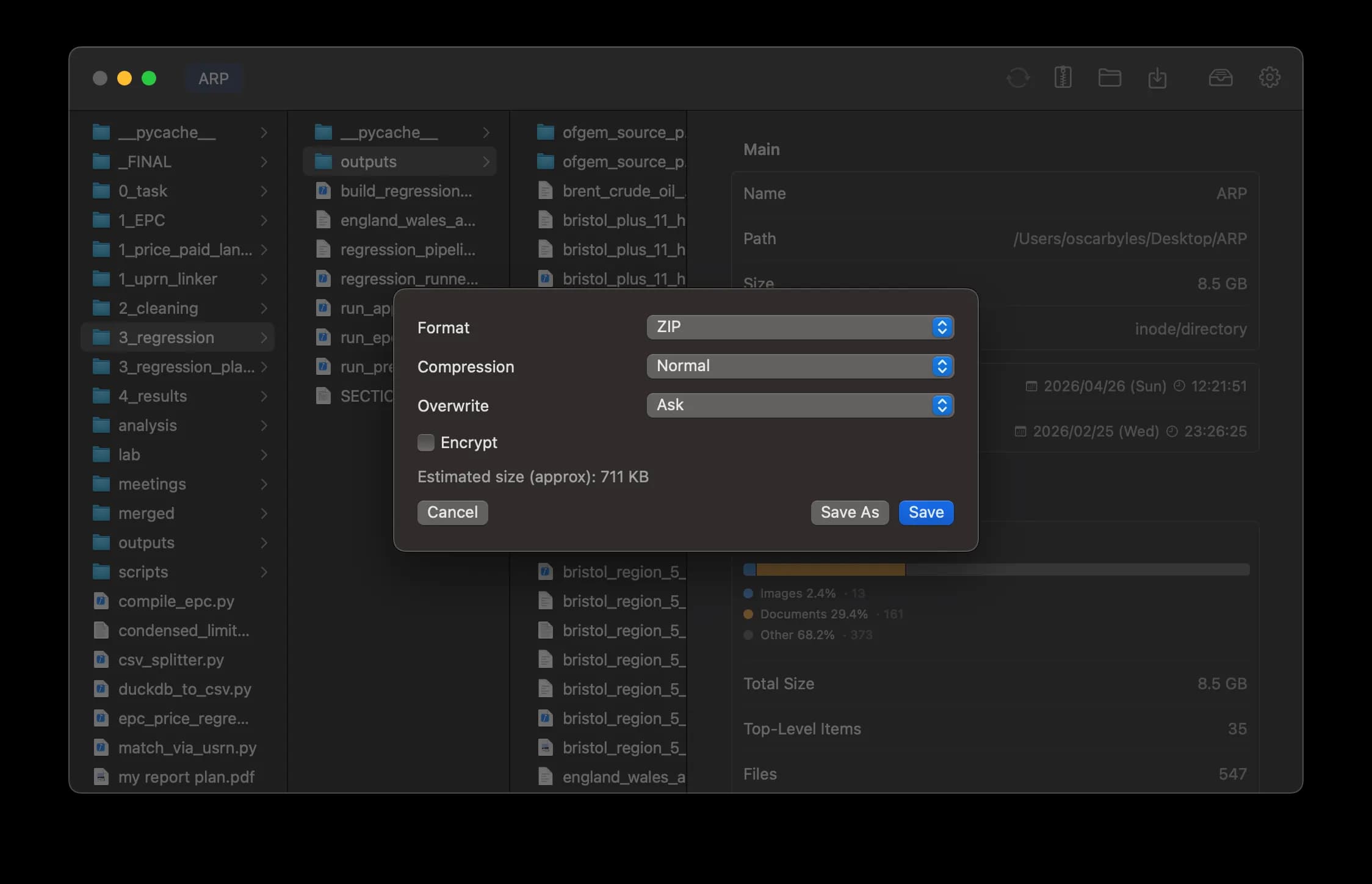The width and height of the screenshot is (1372, 884).
Task: Click the Cancel button
Action: [x=452, y=513]
